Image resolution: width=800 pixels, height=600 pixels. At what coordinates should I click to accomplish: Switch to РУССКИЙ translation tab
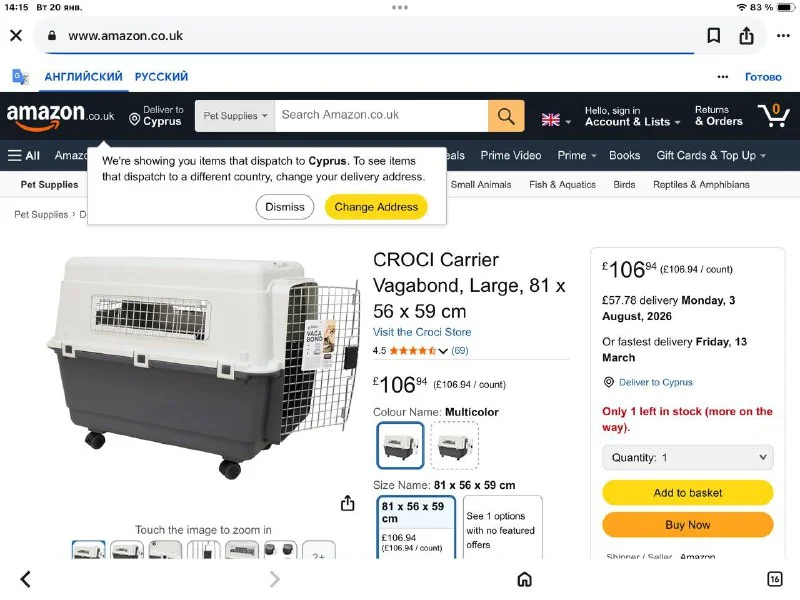coord(161,77)
